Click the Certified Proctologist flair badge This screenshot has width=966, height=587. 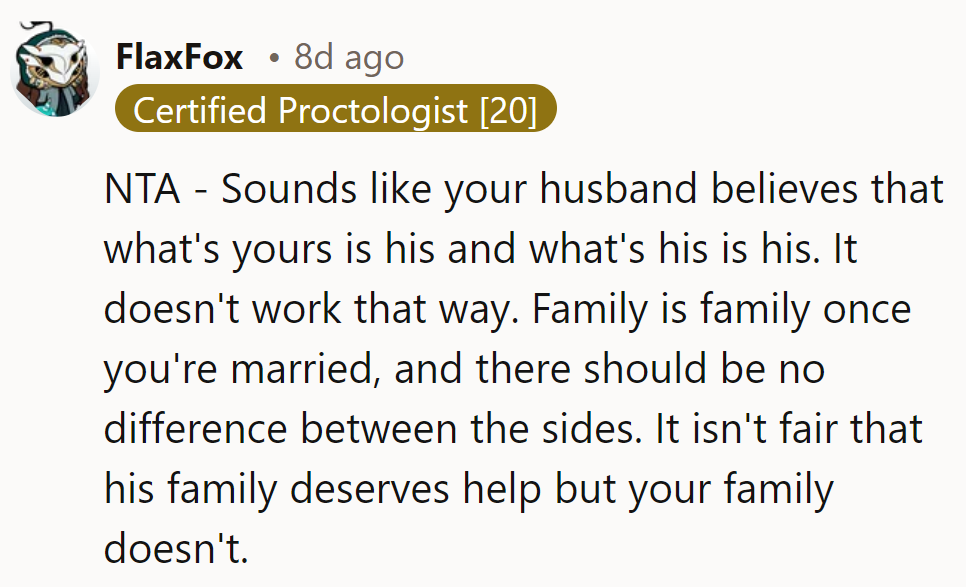click(x=334, y=110)
